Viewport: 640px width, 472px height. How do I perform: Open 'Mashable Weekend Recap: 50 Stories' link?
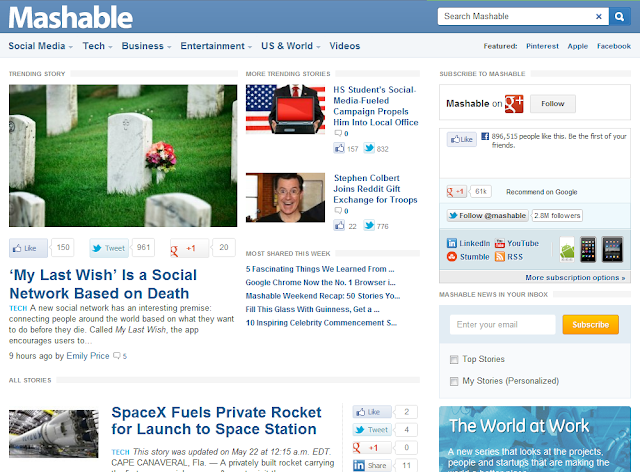click(322, 296)
